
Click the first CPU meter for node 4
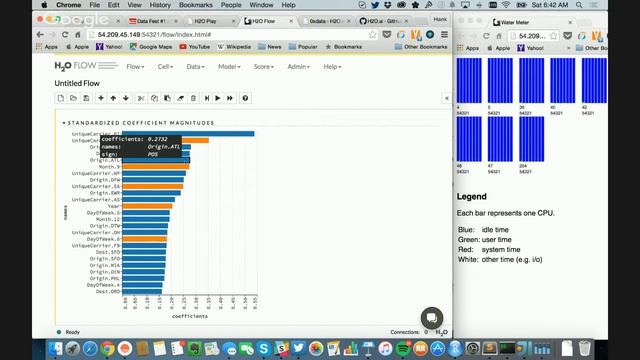click(x=469, y=80)
